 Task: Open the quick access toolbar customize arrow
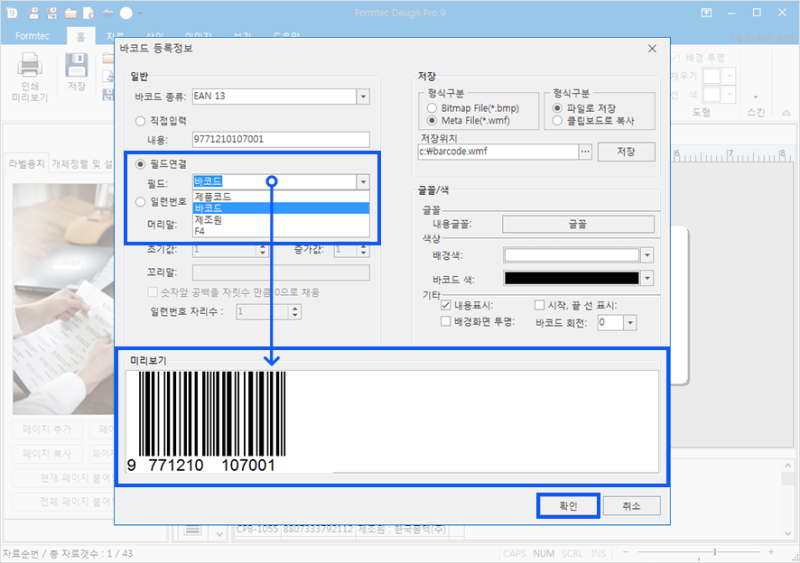[140, 13]
